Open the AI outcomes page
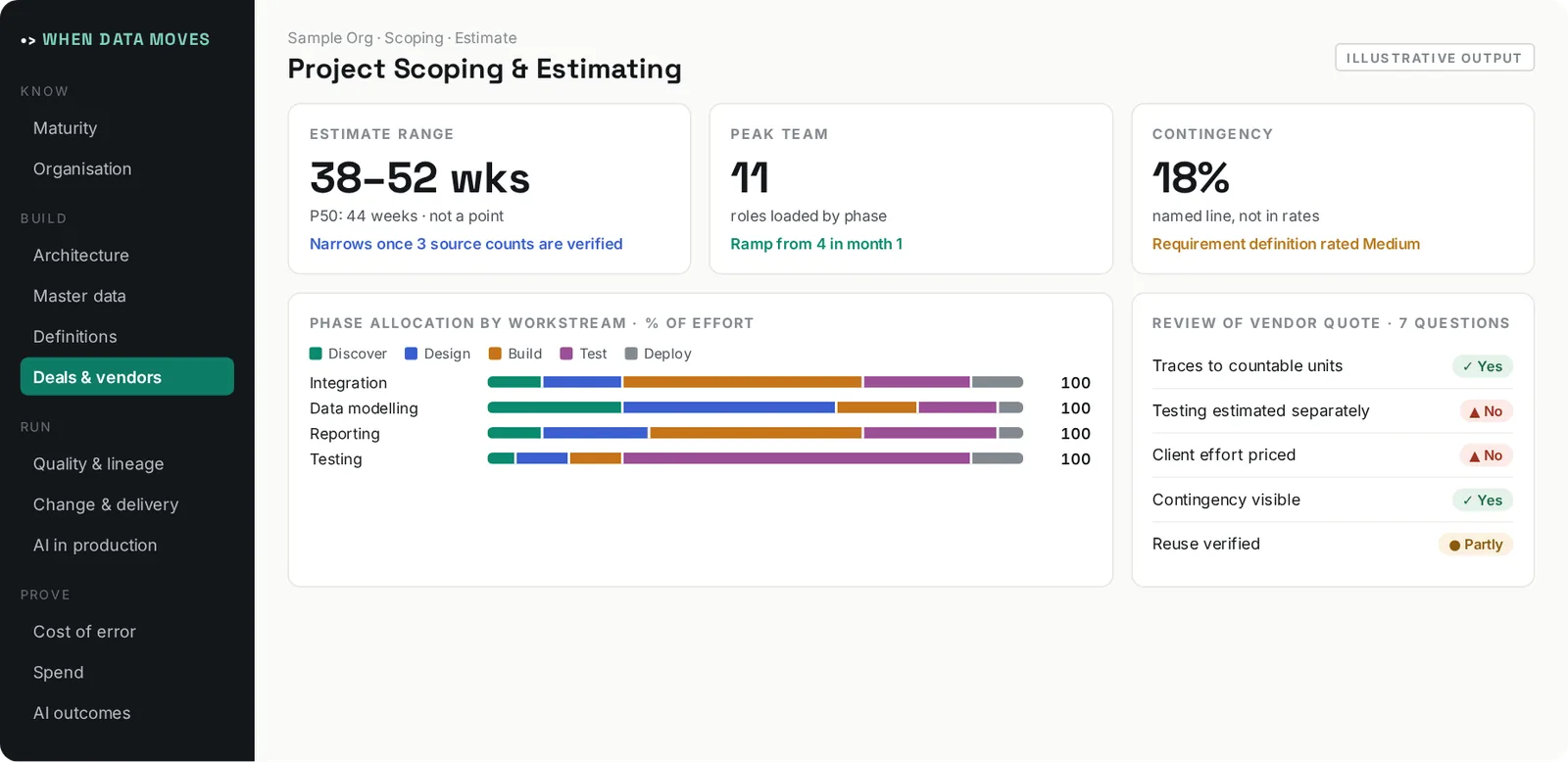The width and height of the screenshot is (1568, 762). 127,713
